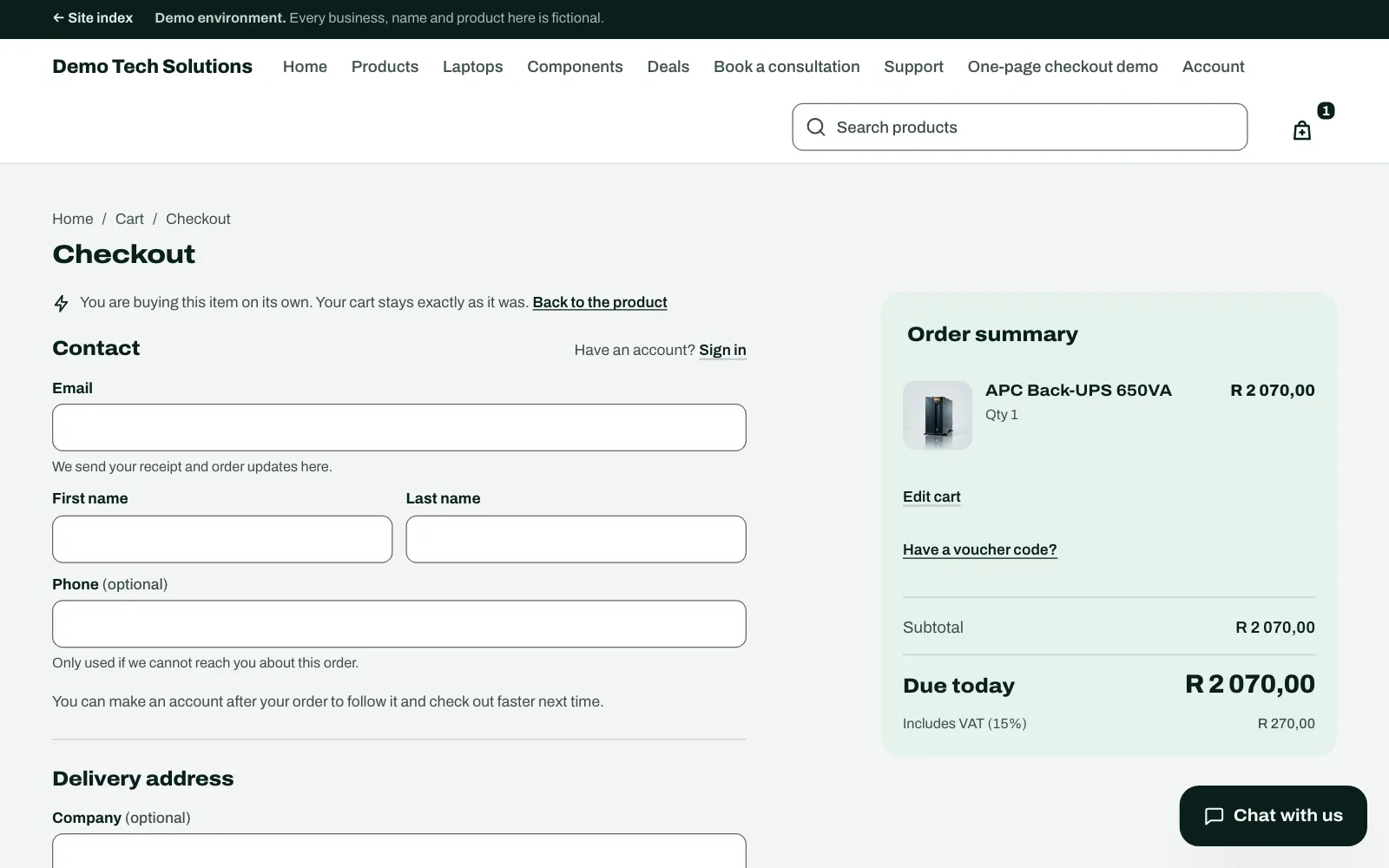
Task: Open the shopping cart bag icon
Action: point(1301,130)
